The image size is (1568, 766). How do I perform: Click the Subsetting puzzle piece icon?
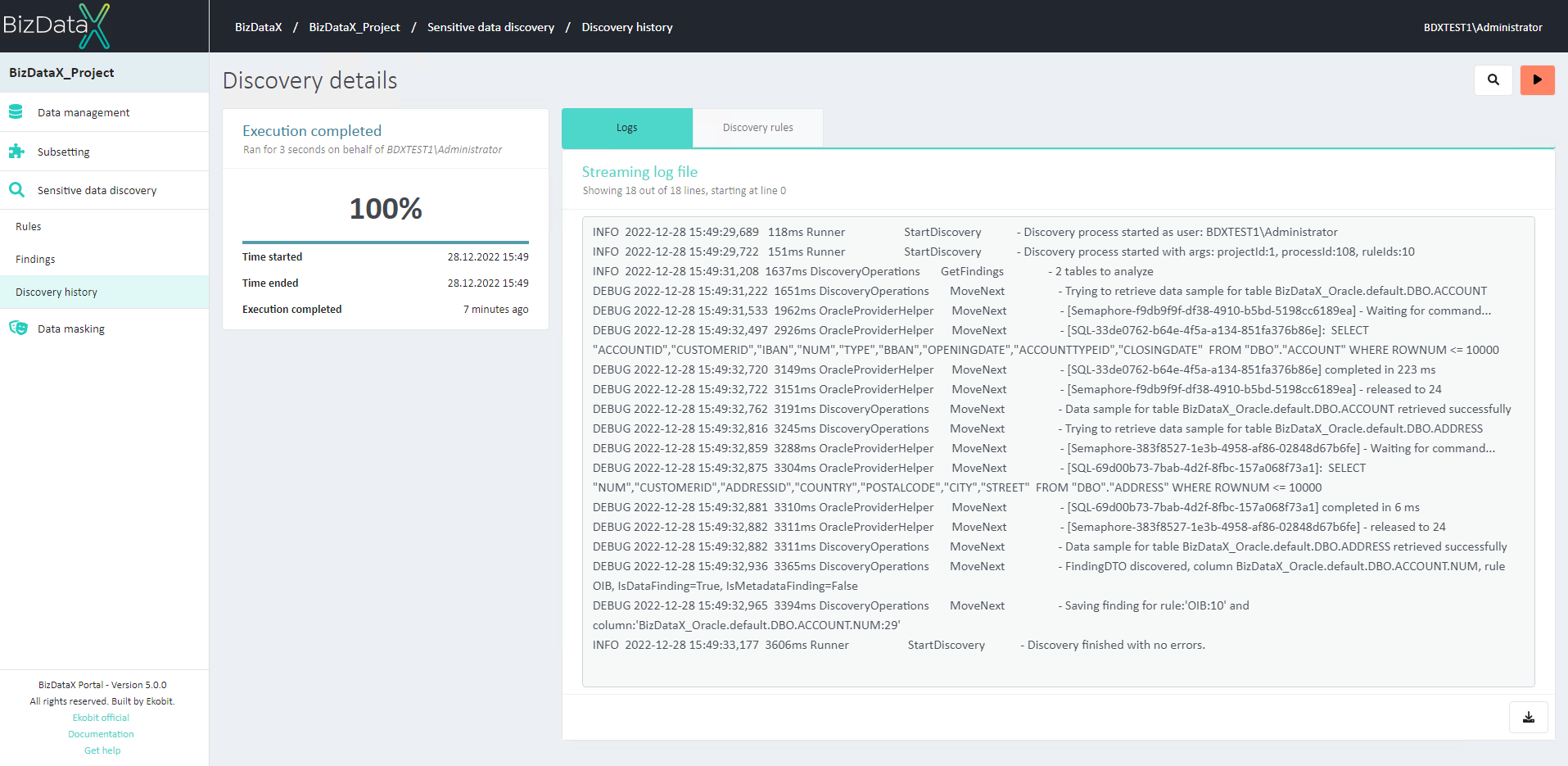(x=16, y=151)
